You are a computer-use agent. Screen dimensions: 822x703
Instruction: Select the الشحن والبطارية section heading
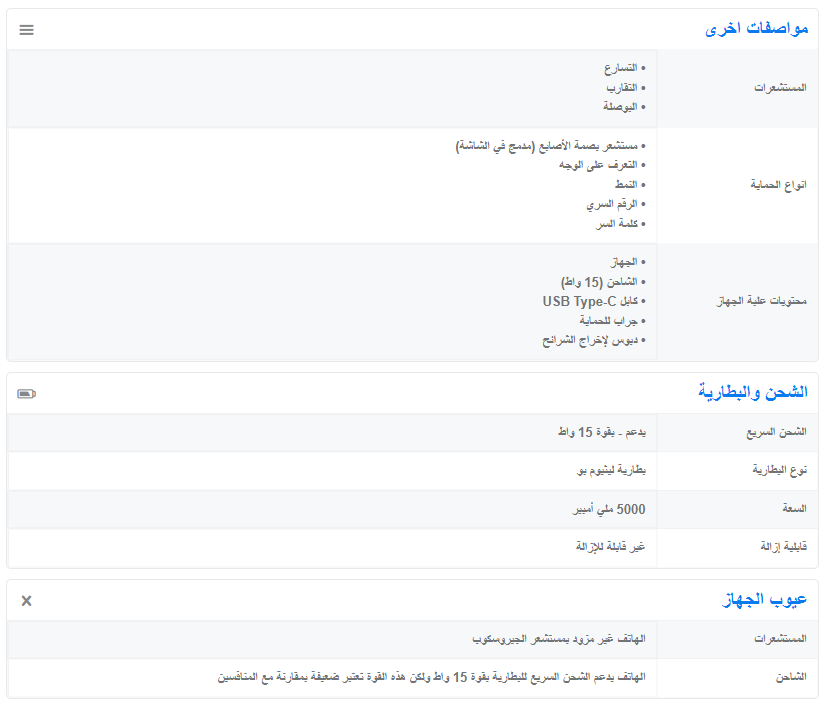[752, 393]
